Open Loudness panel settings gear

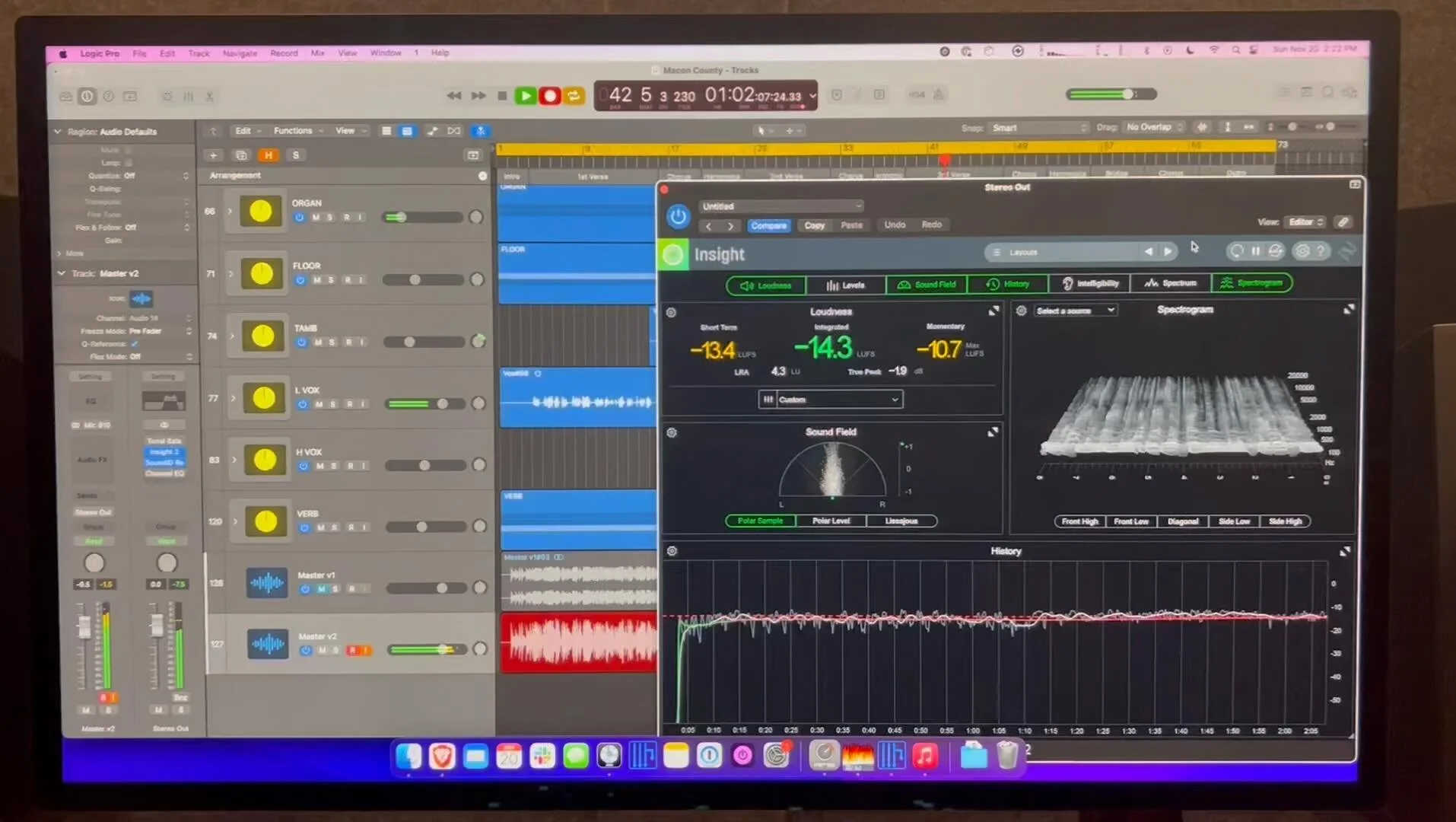coord(671,313)
